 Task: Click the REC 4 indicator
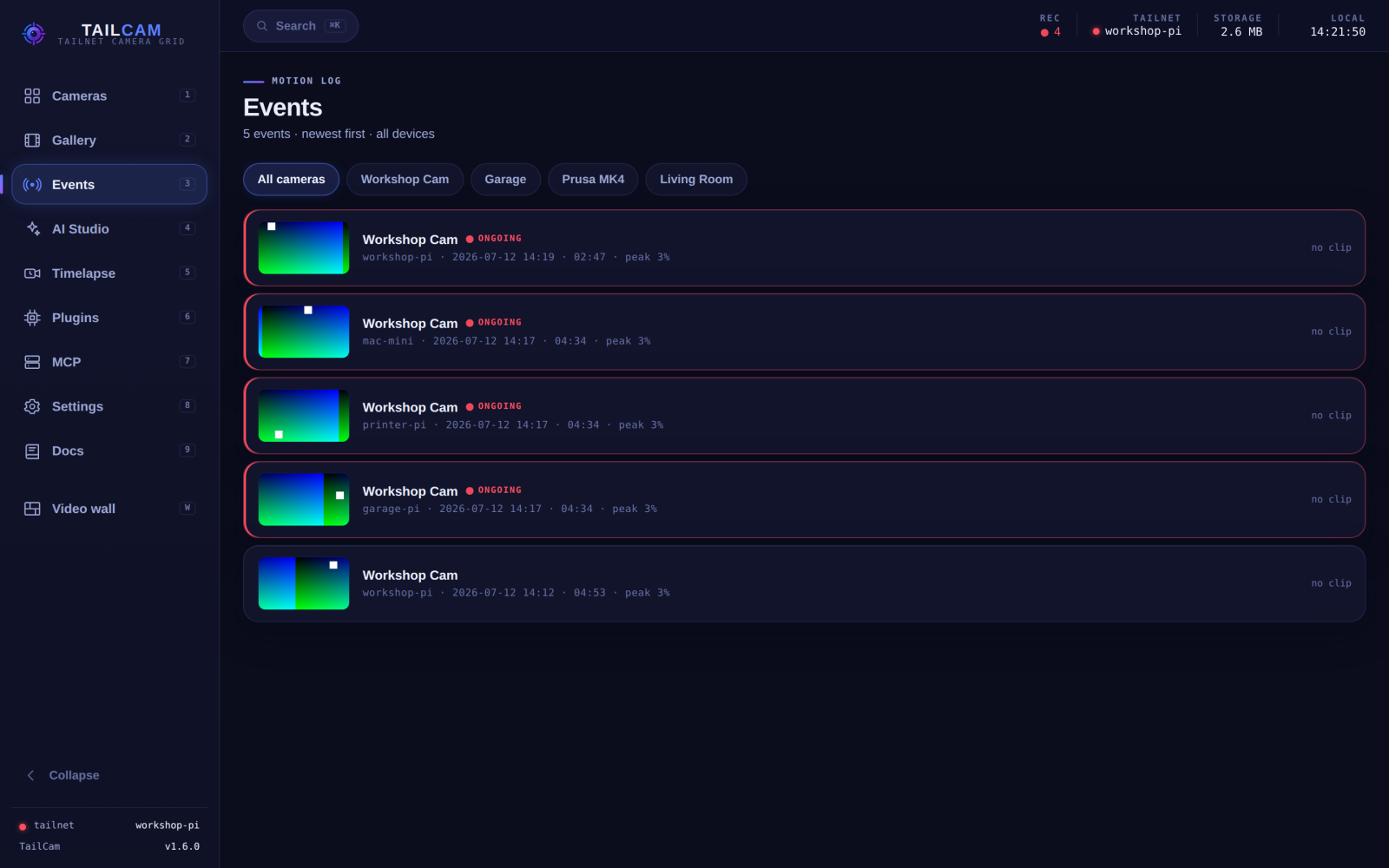click(1050, 25)
